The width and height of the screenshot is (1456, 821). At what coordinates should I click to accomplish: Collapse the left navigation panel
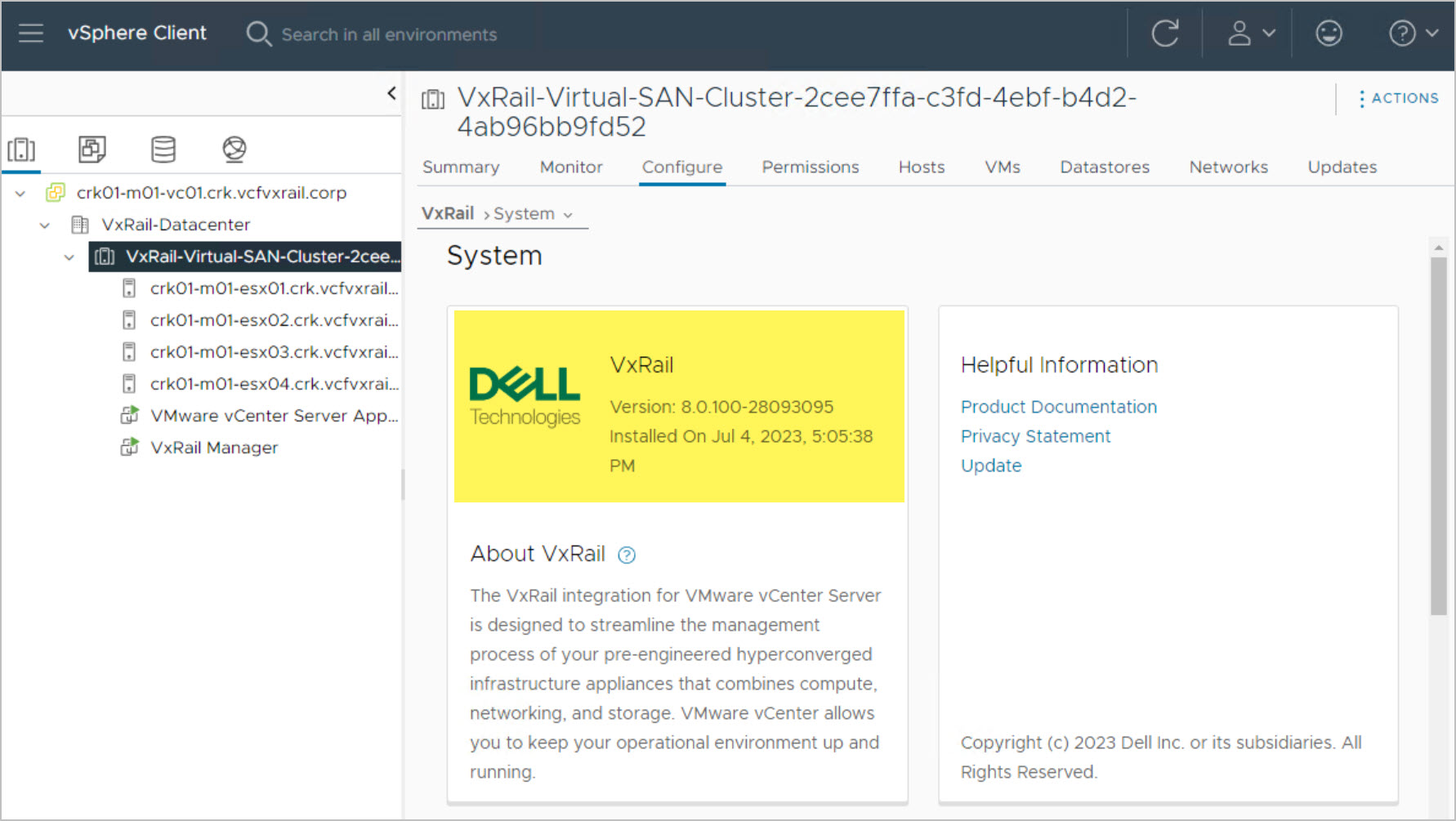pyautogui.click(x=391, y=93)
